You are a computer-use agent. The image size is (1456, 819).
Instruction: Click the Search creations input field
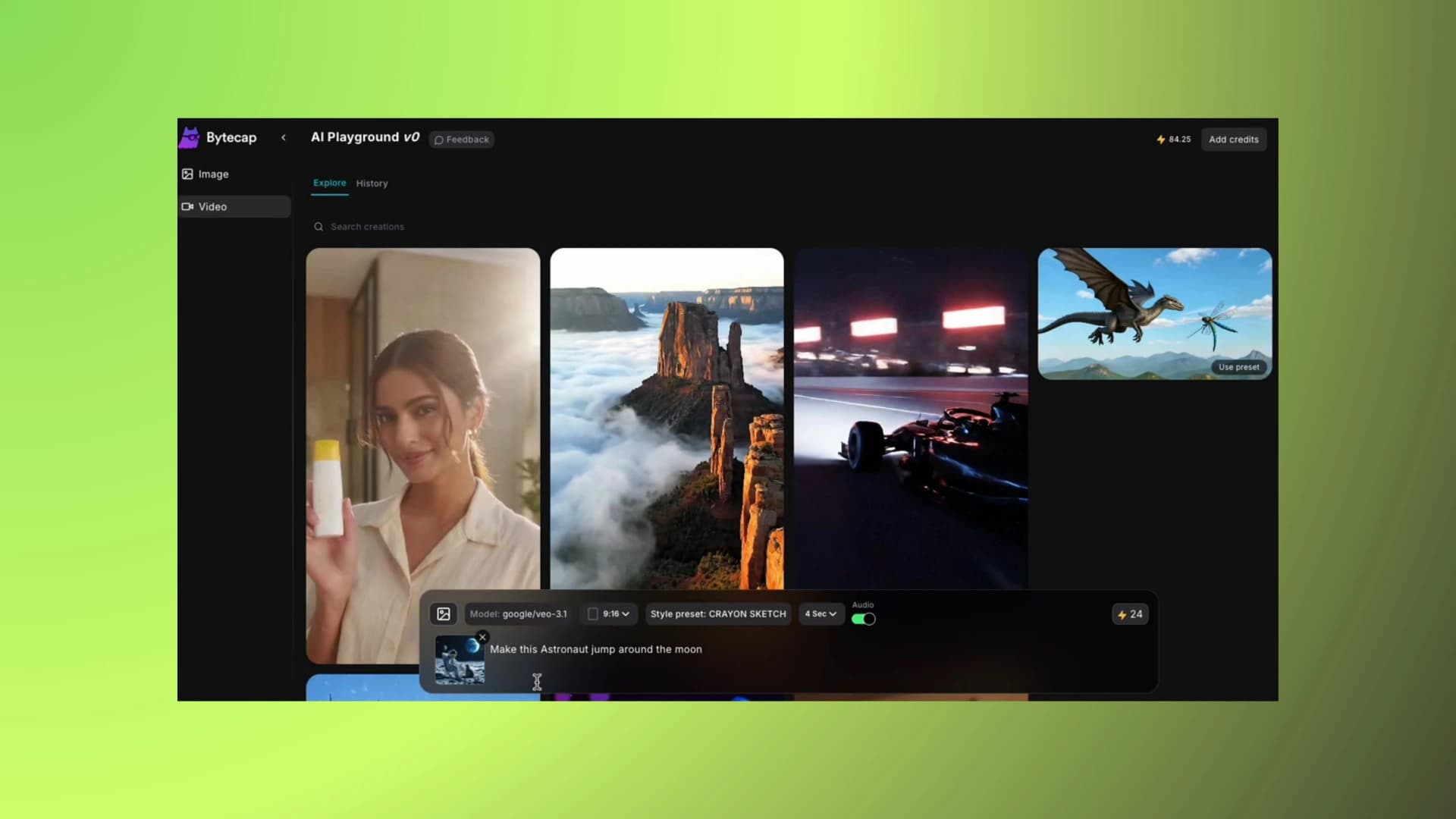click(368, 226)
